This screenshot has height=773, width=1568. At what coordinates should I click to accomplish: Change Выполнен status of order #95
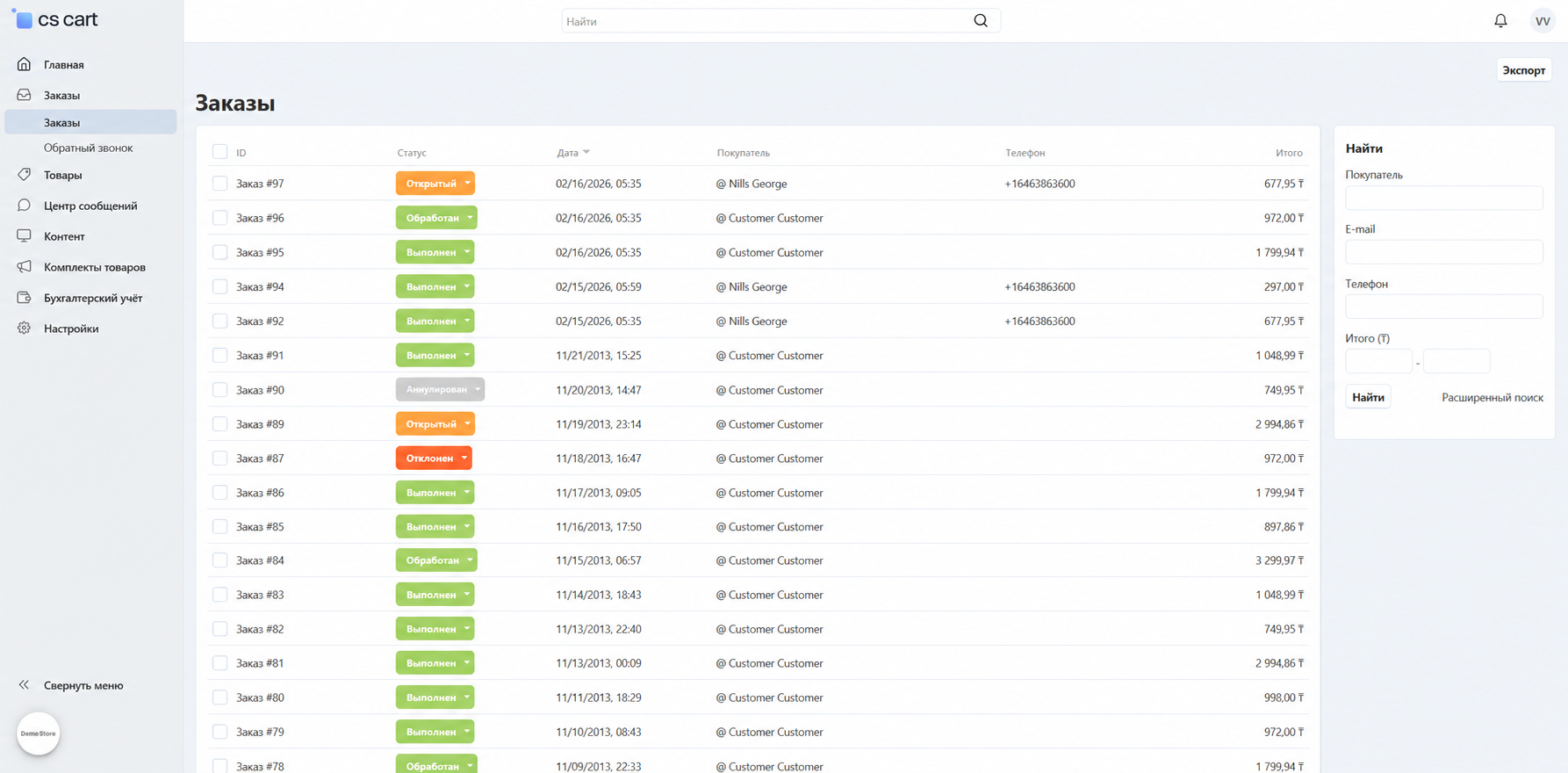coord(435,252)
